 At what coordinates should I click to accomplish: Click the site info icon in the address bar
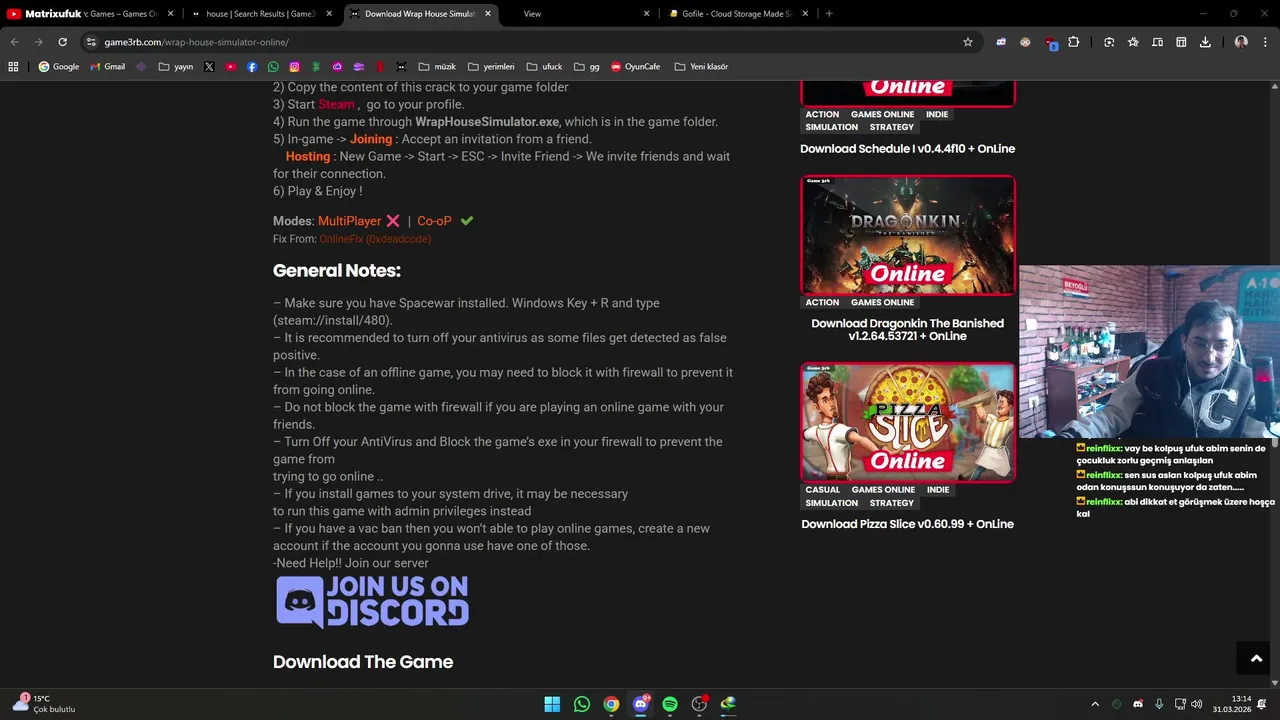[91, 42]
